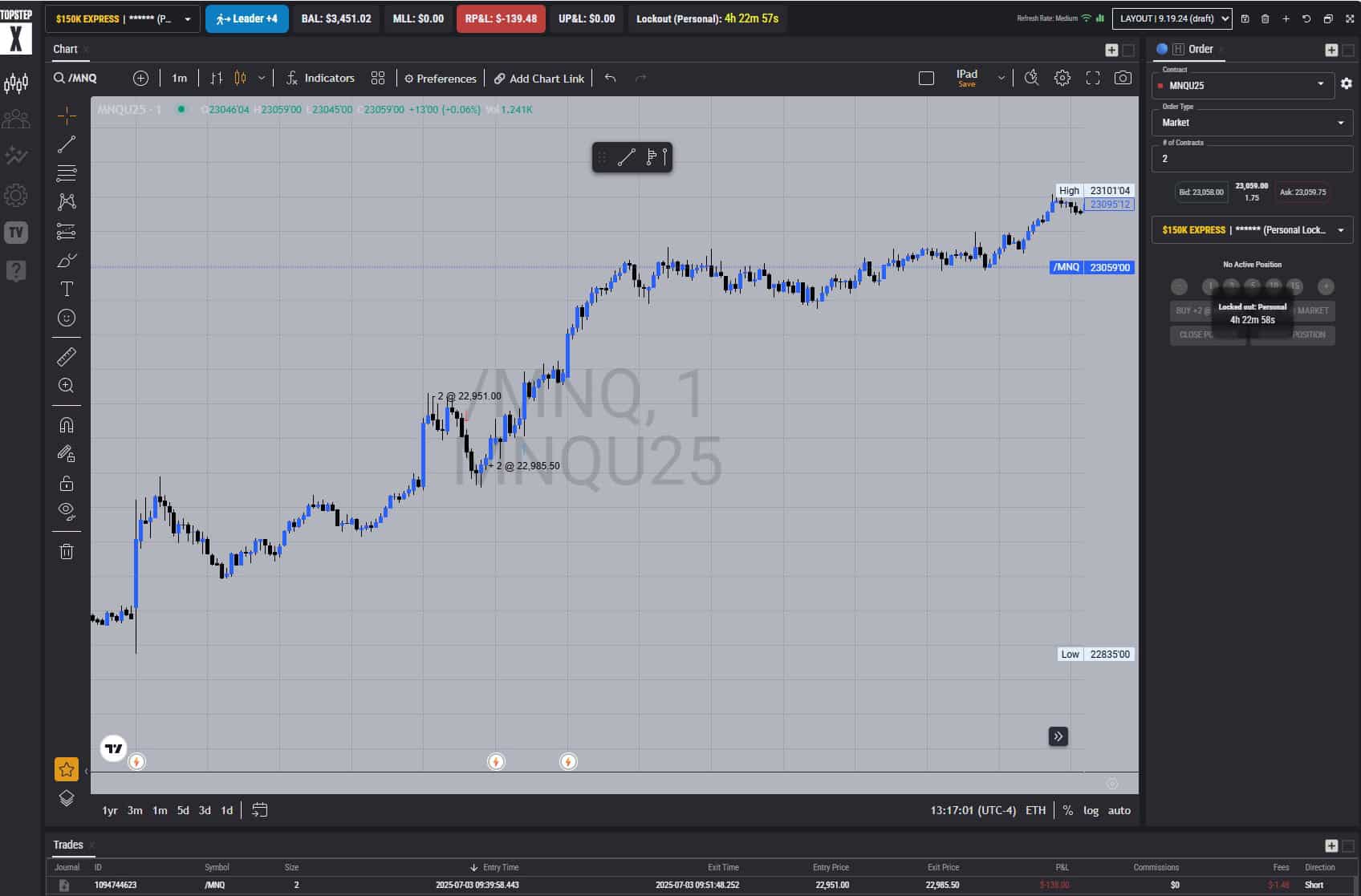This screenshot has width=1361, height=896.
Task: Switch to the Order tab
Action: (1200, 49)
